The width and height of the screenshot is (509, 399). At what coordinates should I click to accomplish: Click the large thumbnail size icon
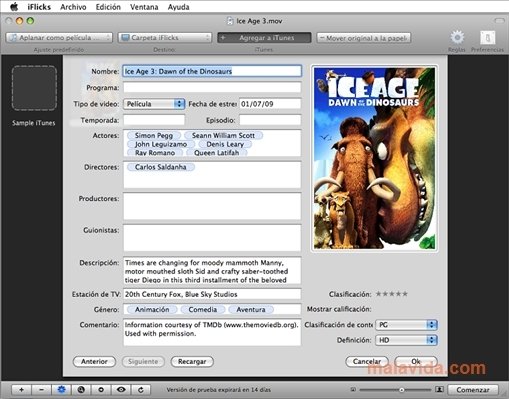[x=439, y=389]
